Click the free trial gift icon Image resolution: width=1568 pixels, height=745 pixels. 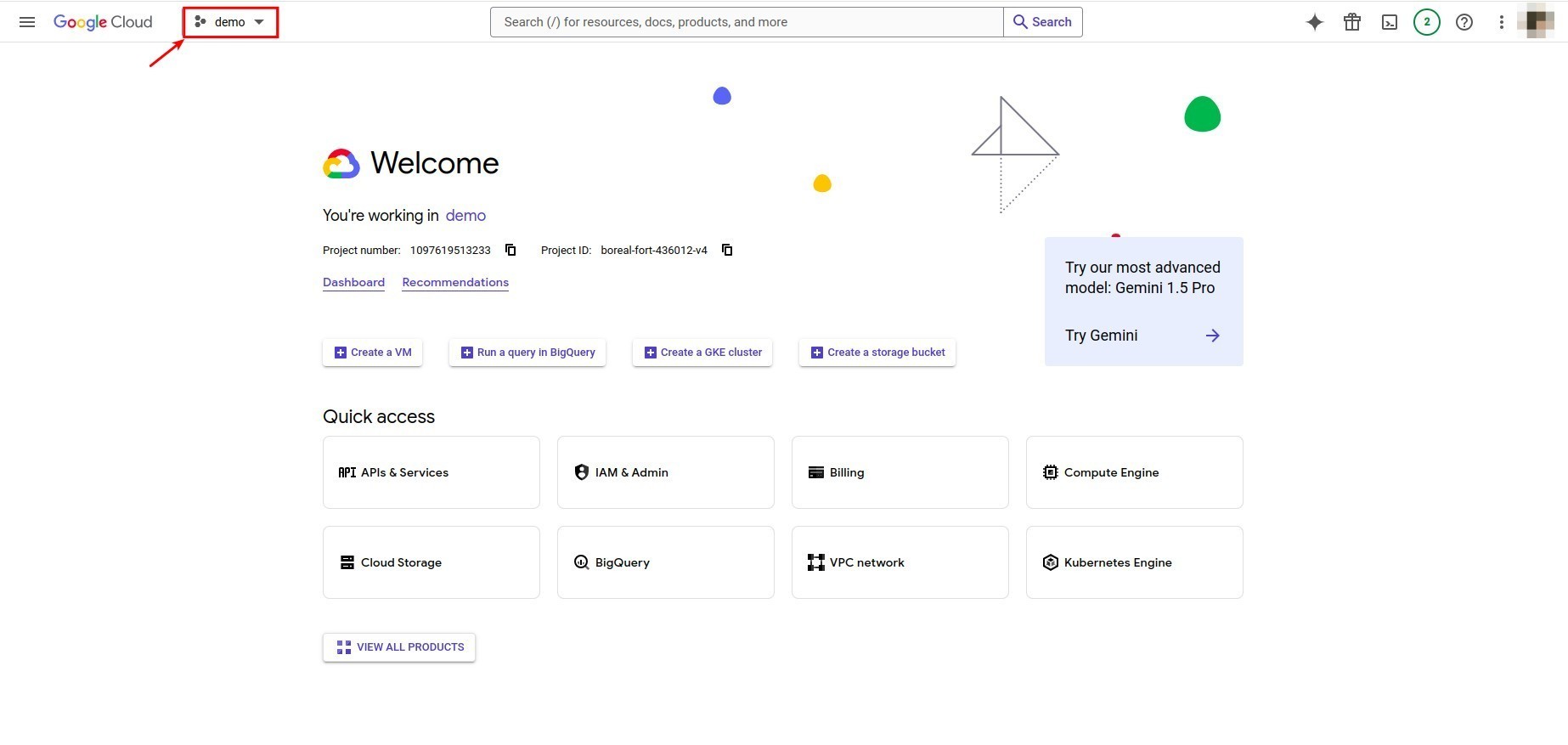click(x=1351, y=22)
